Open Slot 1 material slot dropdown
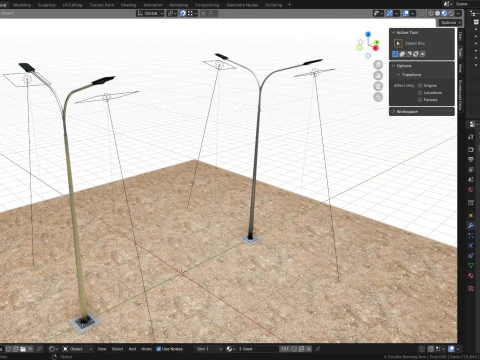Viewport: 480px width, 360px height. tap(209, 349)
